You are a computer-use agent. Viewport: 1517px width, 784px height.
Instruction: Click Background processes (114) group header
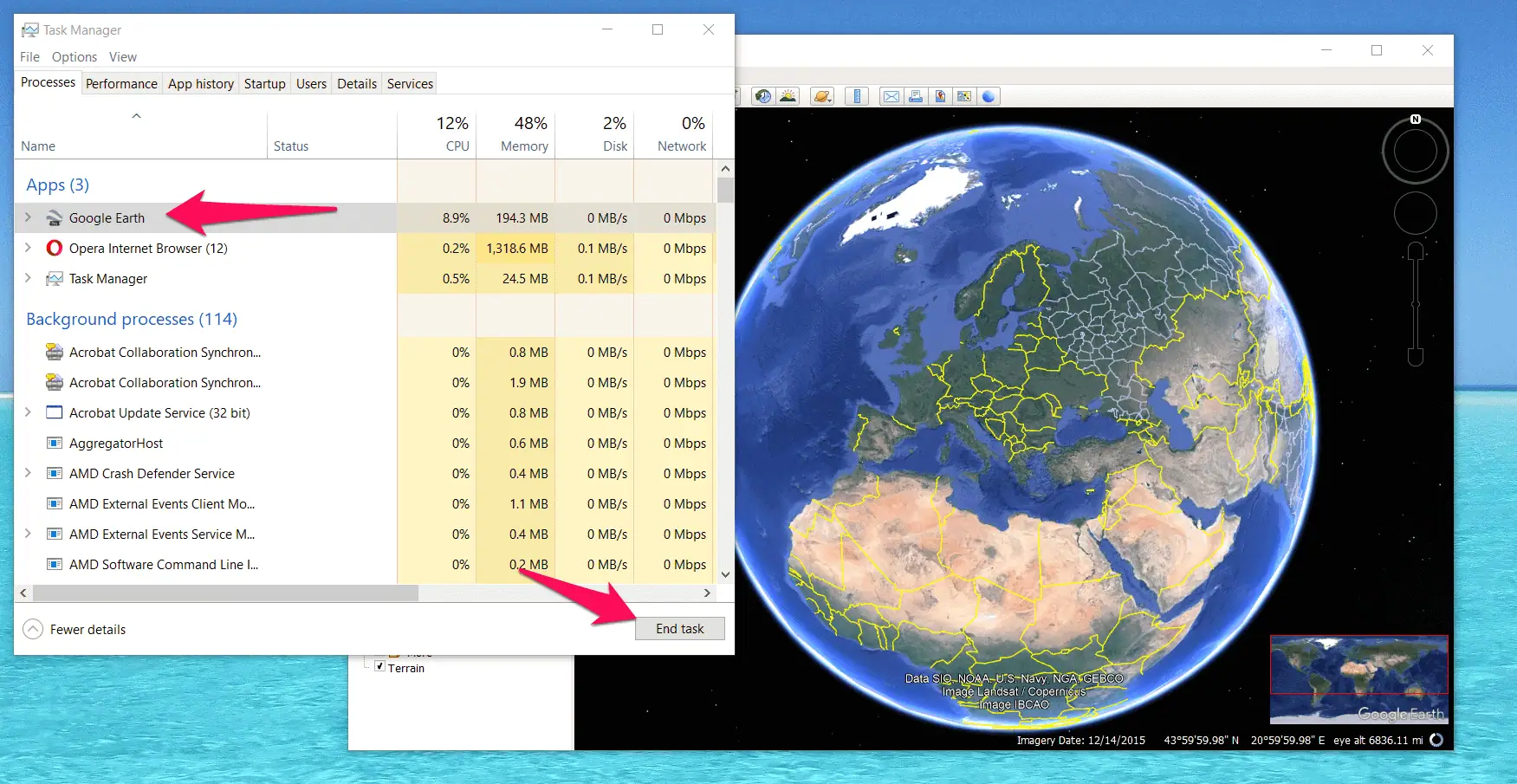(132, 319)
